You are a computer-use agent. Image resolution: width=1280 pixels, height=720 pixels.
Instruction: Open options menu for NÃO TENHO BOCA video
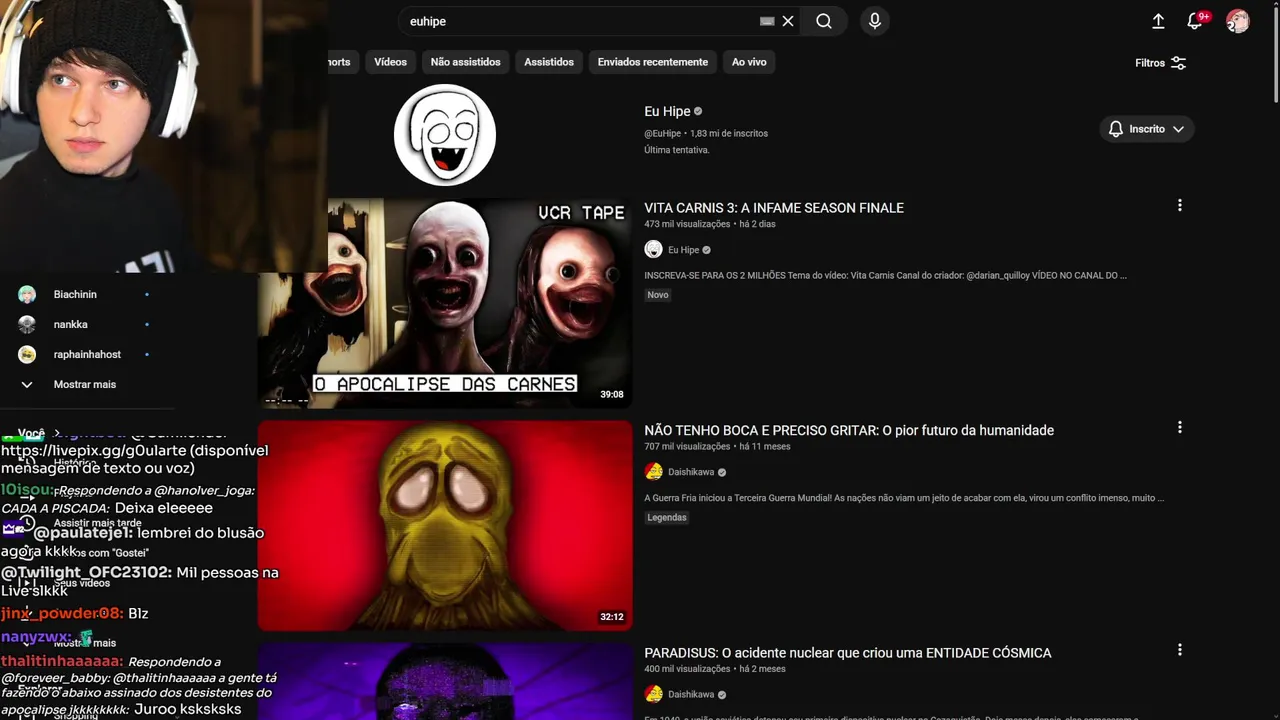[1180, 427]
